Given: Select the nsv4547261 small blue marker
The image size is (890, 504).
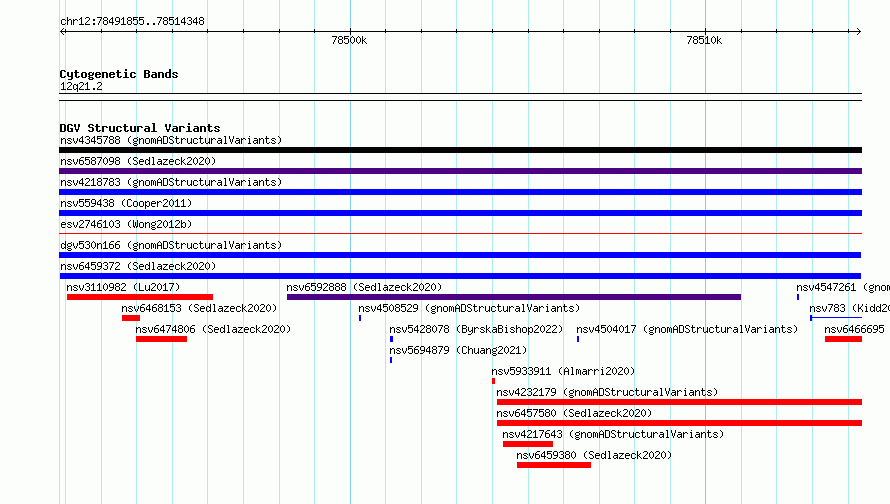Looking at the screenshot, I should pos(797,297).
